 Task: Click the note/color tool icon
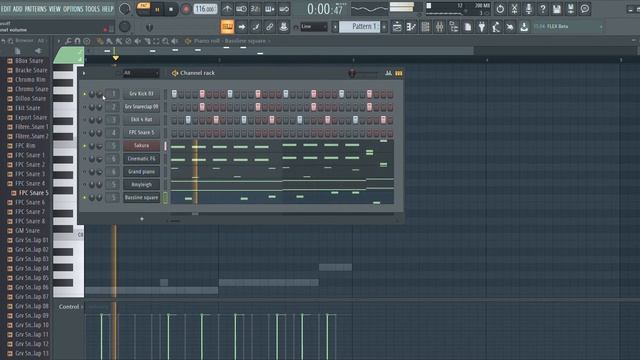click(256, 27)
